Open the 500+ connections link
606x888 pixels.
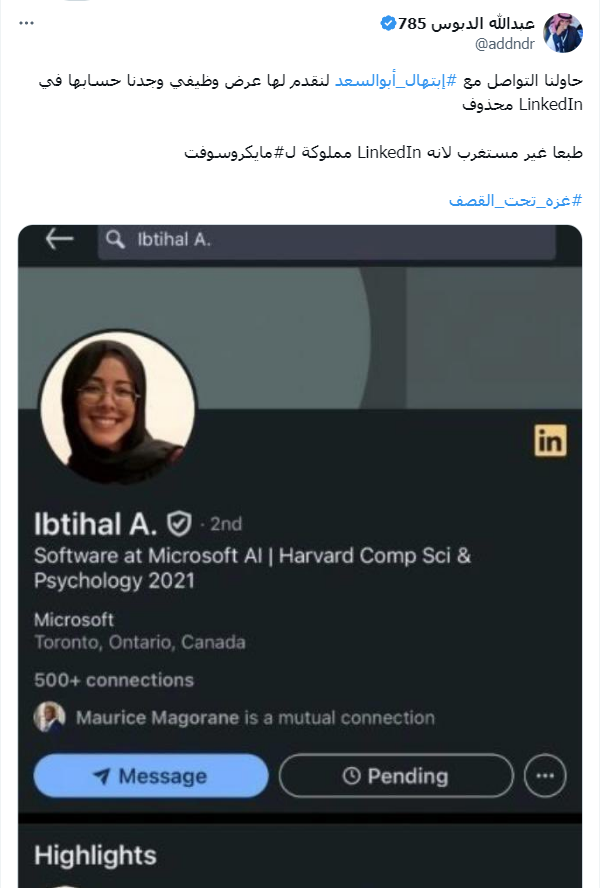coord(114,680)
